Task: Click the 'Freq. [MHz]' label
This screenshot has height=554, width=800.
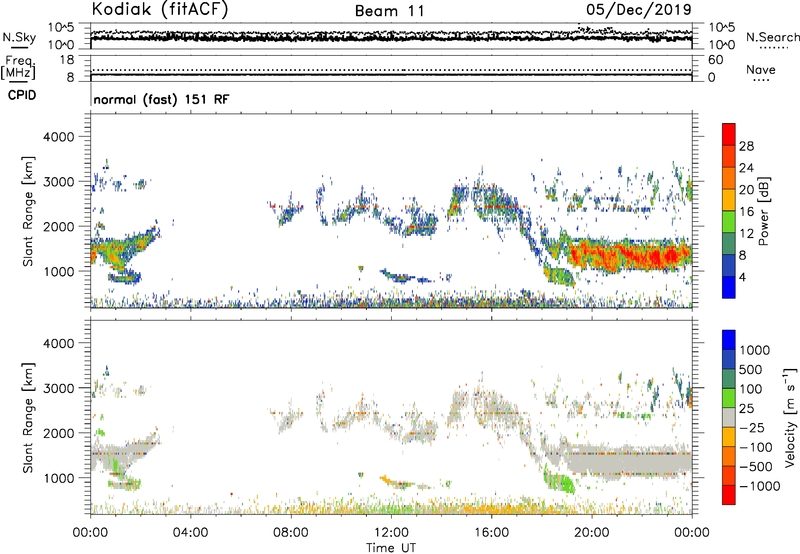Action: [x=18, y=67]
